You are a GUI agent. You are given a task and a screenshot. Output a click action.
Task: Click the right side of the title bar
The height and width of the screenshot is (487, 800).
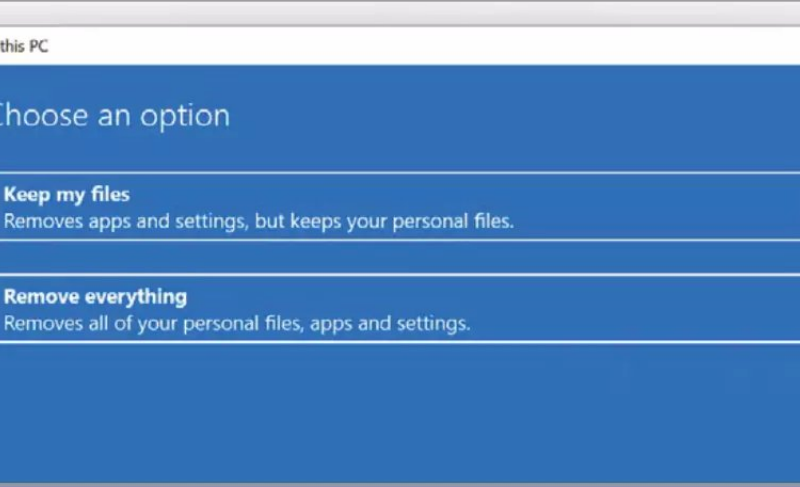point(700,46)
